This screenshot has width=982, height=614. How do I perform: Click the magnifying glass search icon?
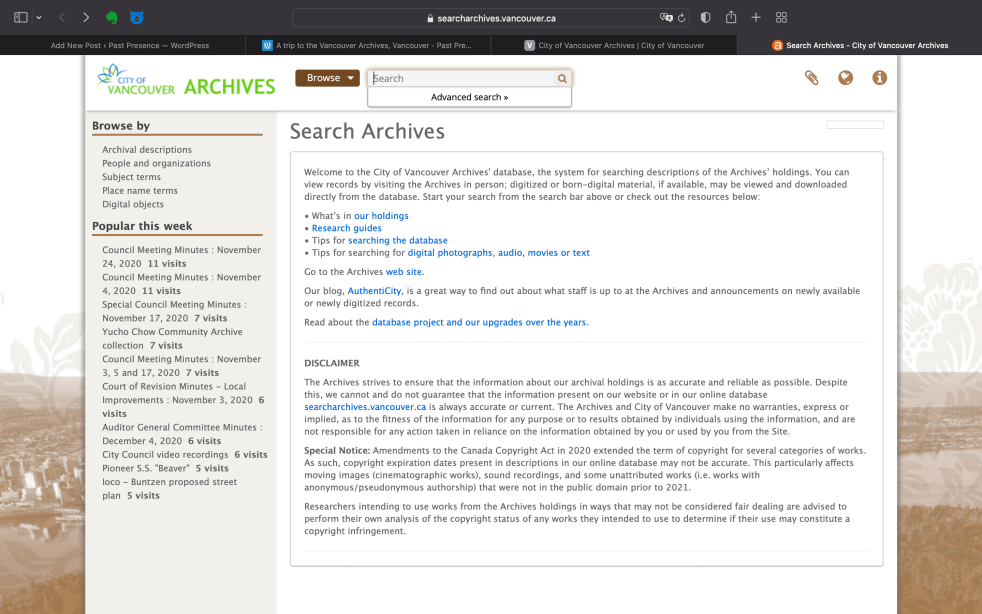point(562,78)
